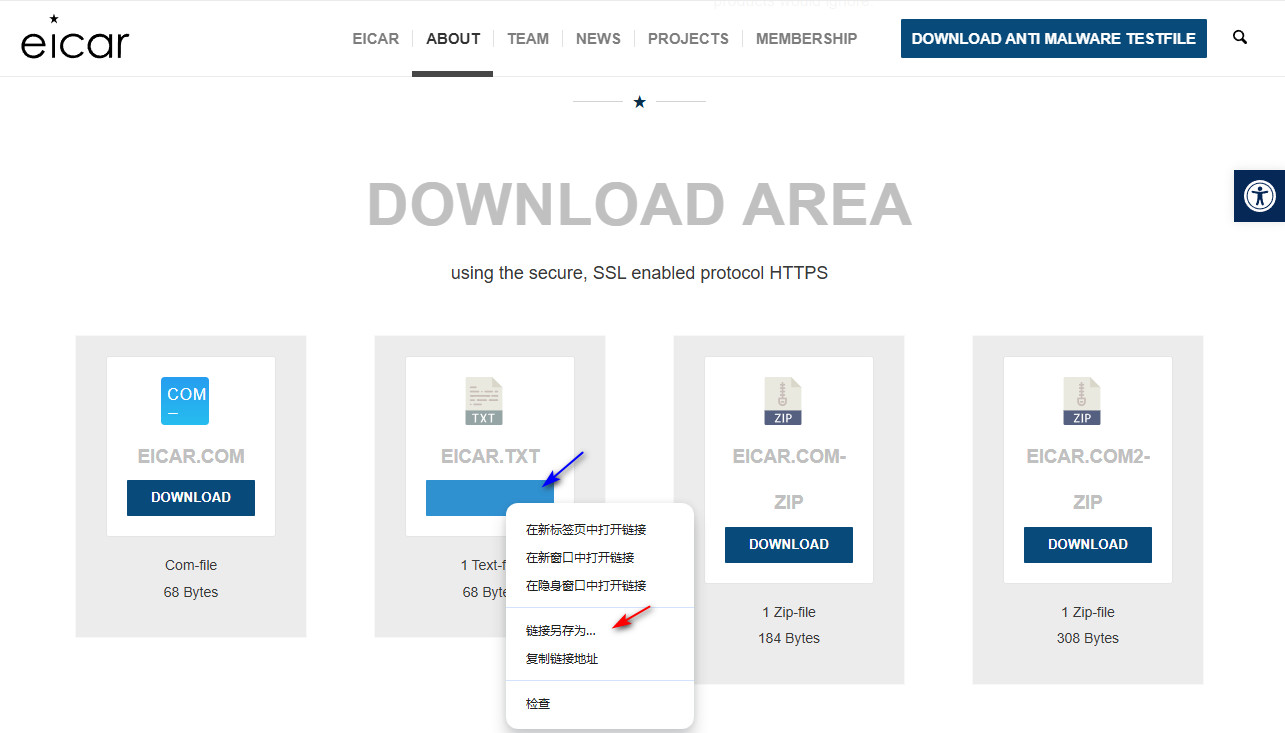This screenshot has width=1285, height=733.
Task: Click the EICAR.COM-ZIP zip file icon
Action: point(783,401)
